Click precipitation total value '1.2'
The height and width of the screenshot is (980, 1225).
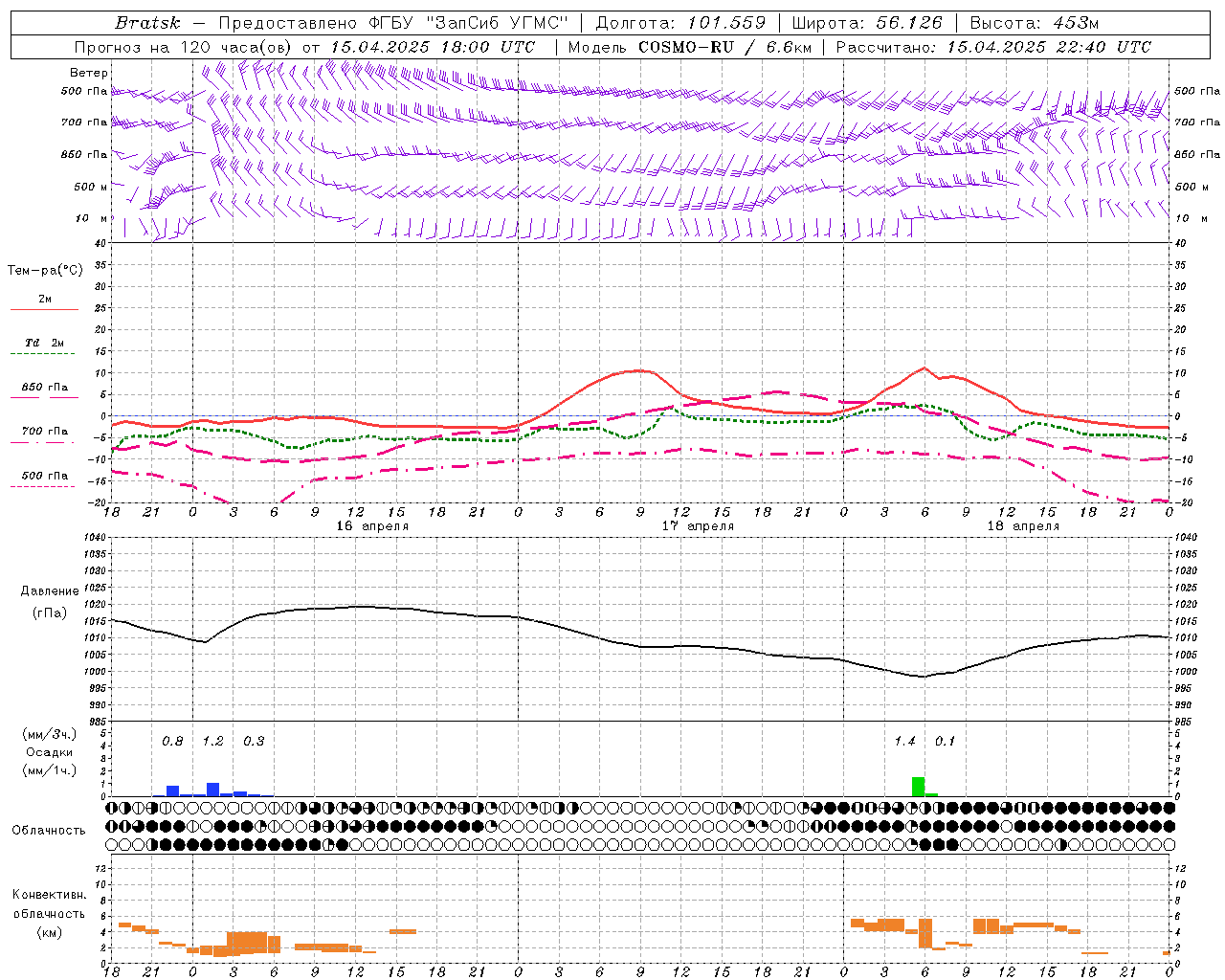[212, 742]
